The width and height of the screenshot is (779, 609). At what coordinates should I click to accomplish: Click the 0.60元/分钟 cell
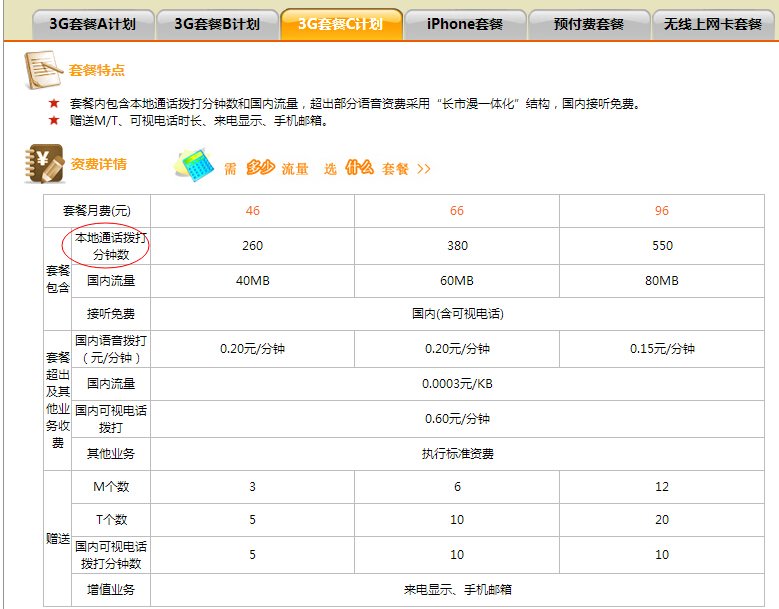click(x=458, y=419)
